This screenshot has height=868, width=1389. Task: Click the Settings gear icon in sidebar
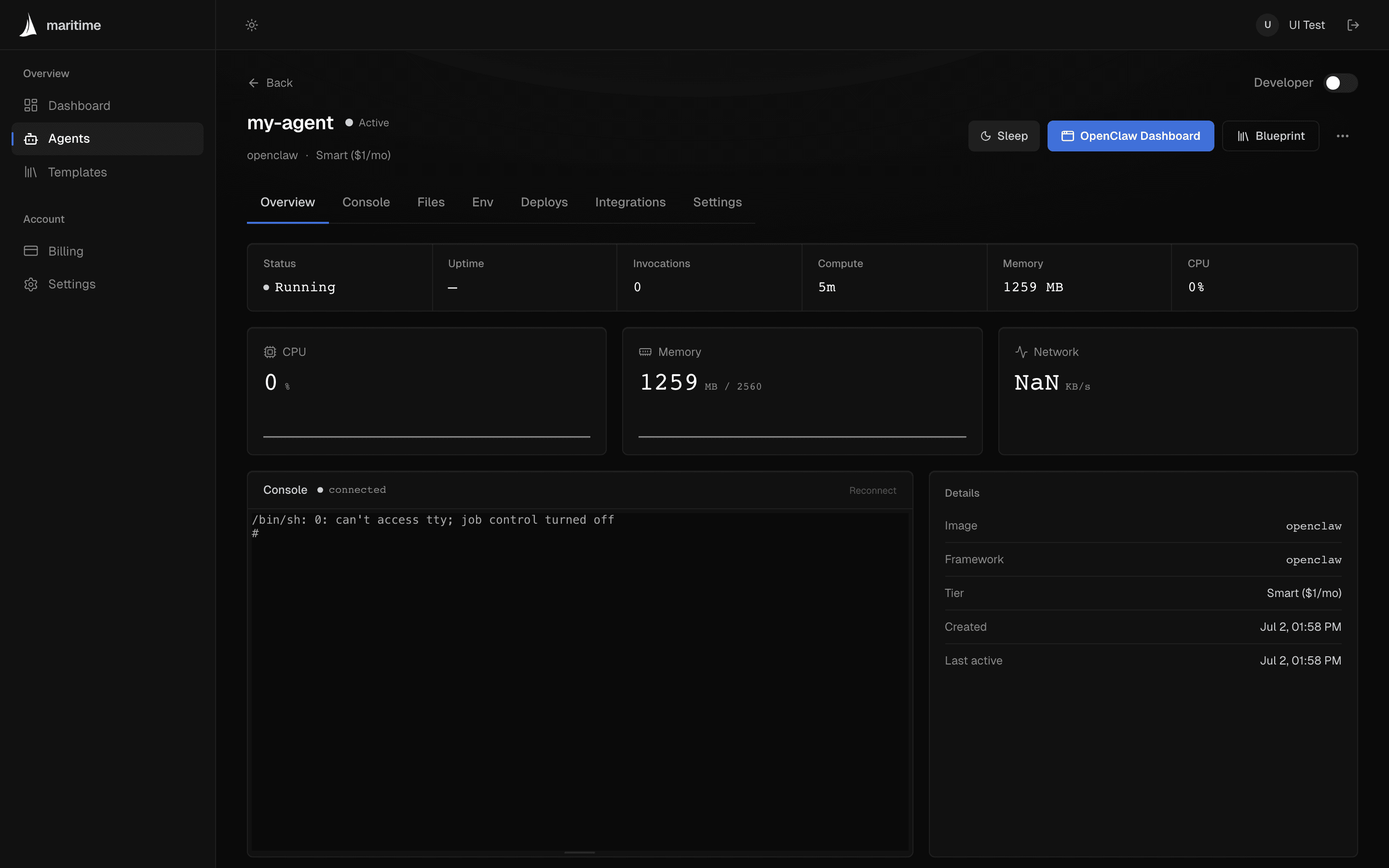pyautogui.click(x=31, y=284)
